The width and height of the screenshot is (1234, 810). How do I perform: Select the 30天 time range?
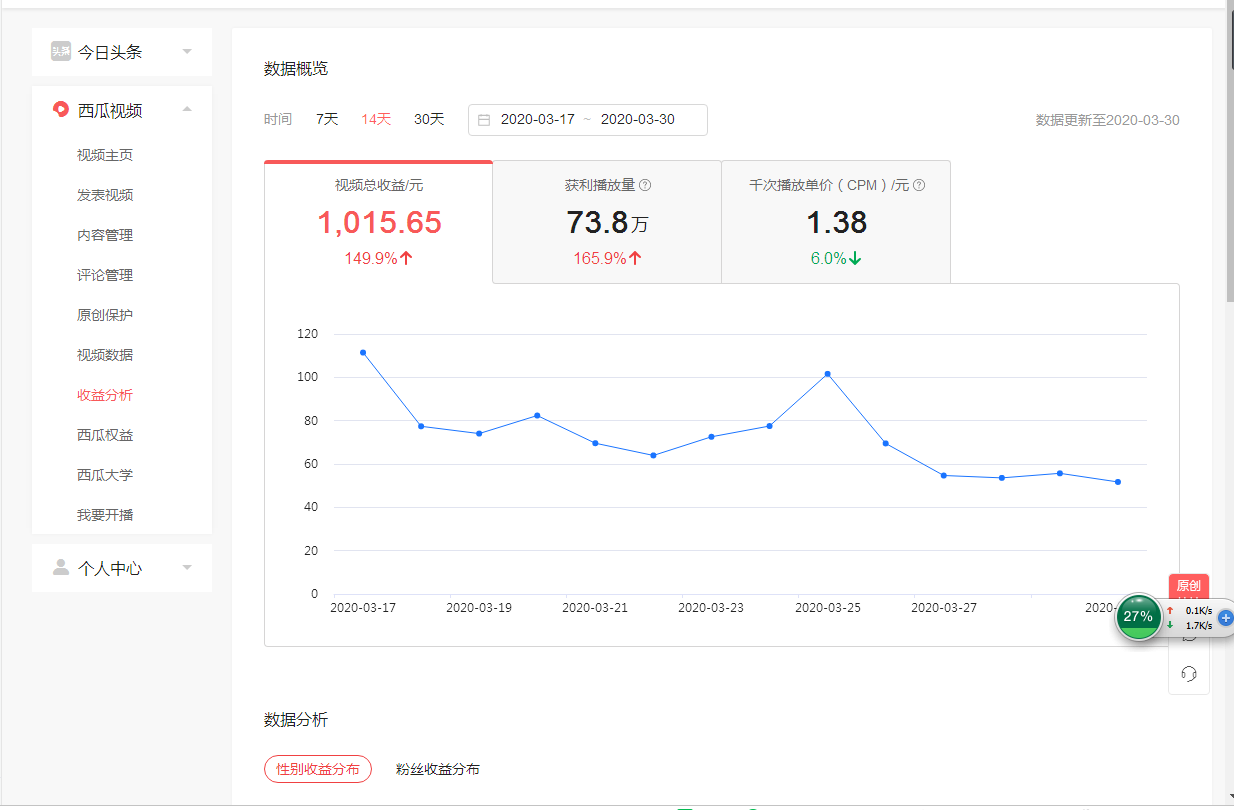[429, 119]
